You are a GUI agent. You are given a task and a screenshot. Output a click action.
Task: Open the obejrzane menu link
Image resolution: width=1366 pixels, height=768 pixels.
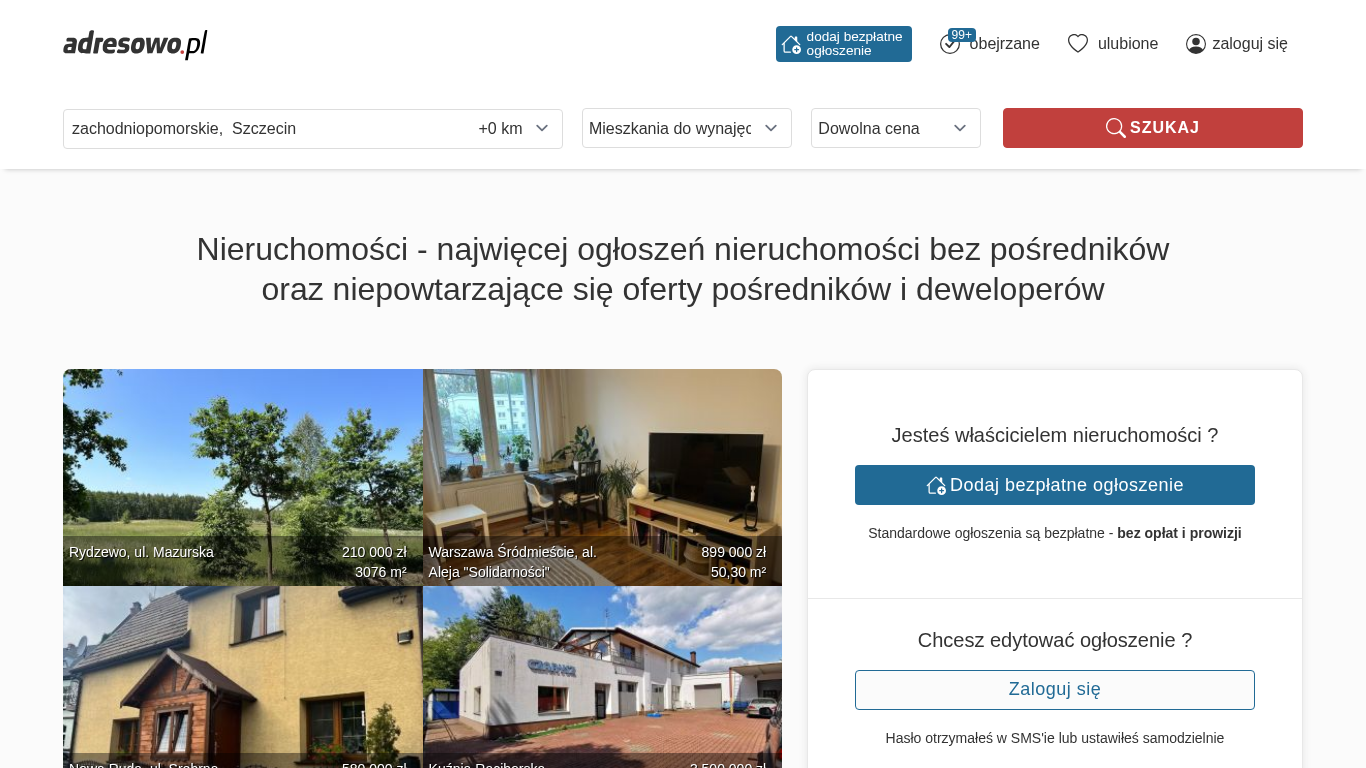tap(1004, 44)
